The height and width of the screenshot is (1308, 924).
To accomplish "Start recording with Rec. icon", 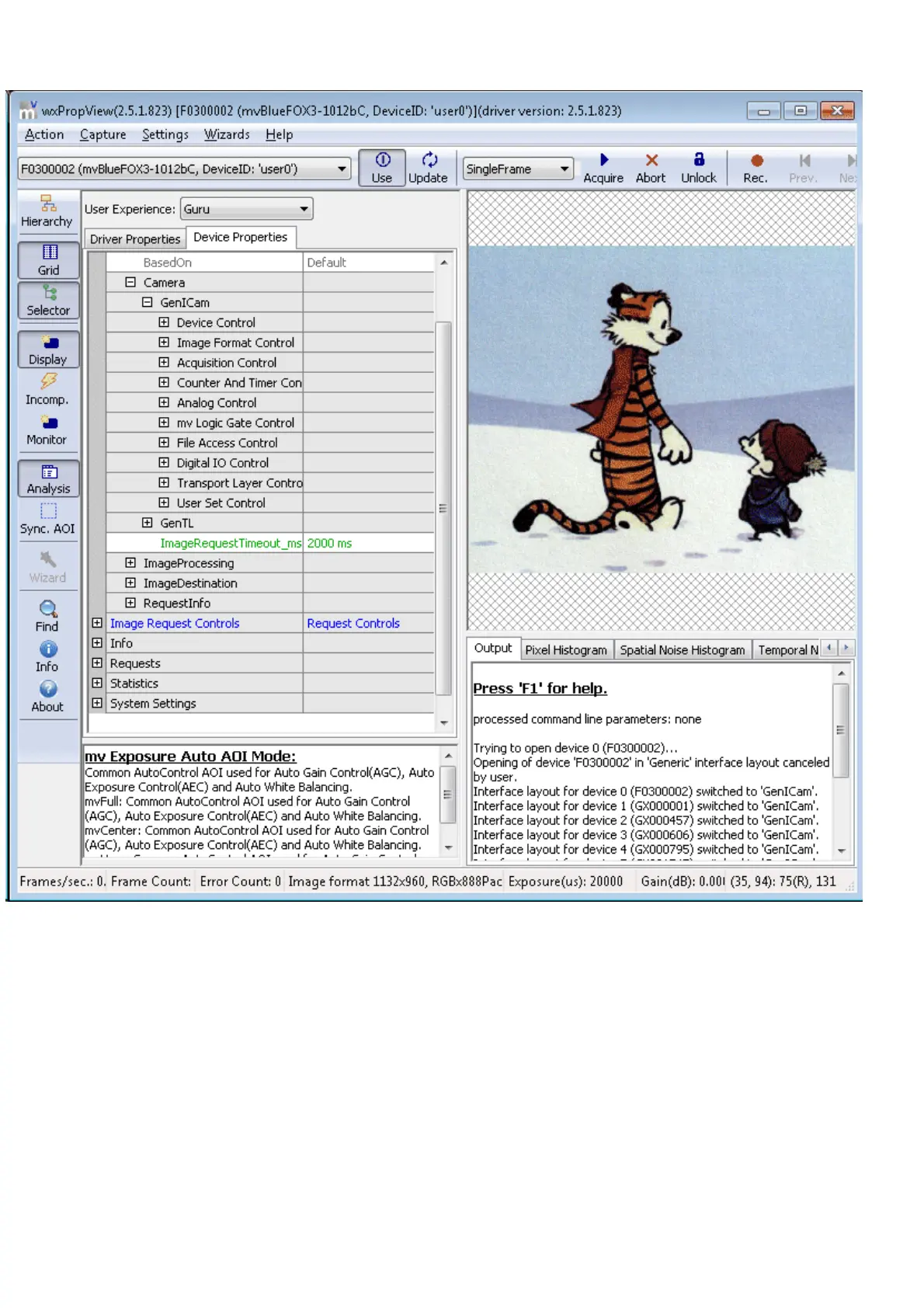I will tap(756, 168).
